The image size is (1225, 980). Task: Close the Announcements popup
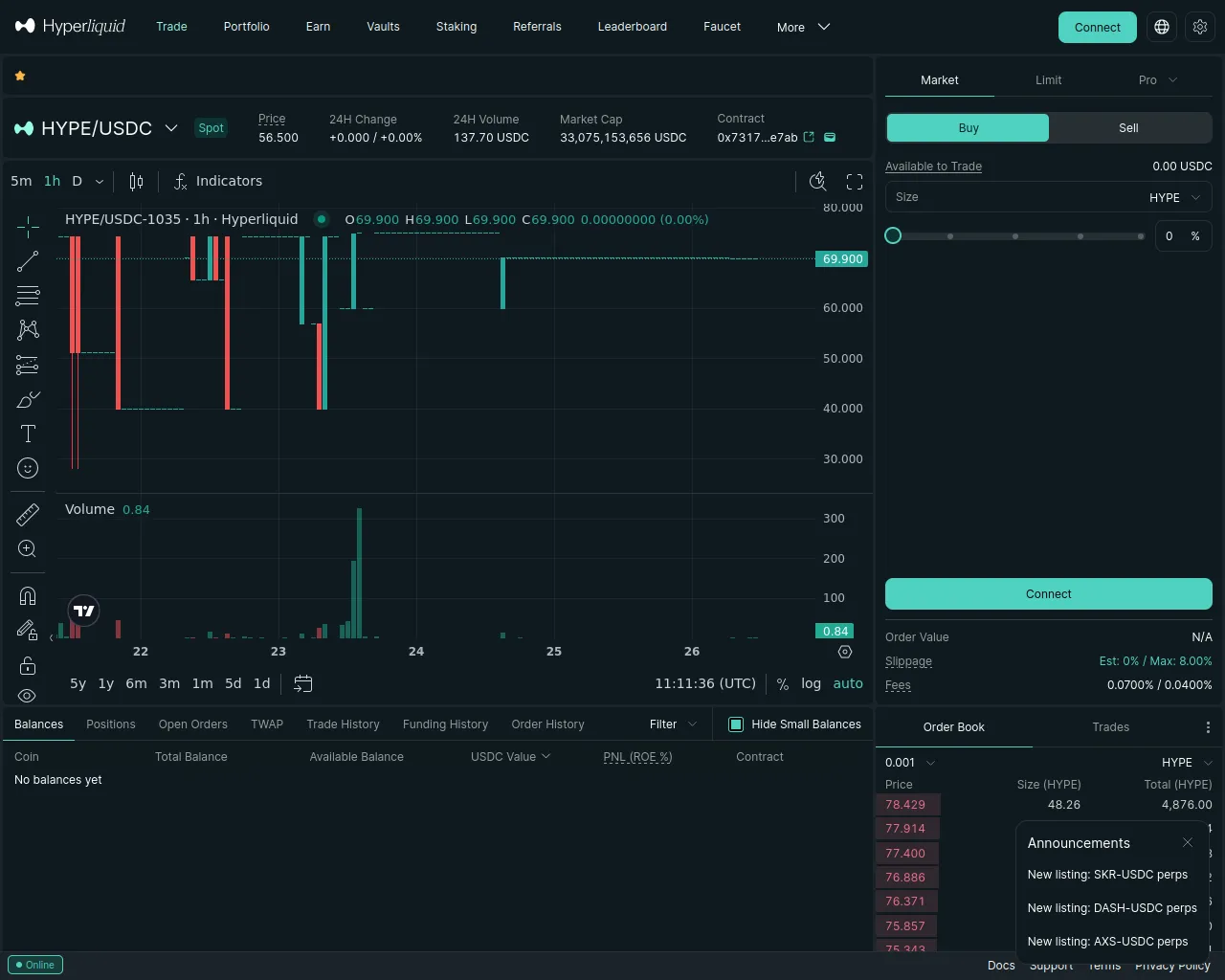click(x=1188, y=843)
